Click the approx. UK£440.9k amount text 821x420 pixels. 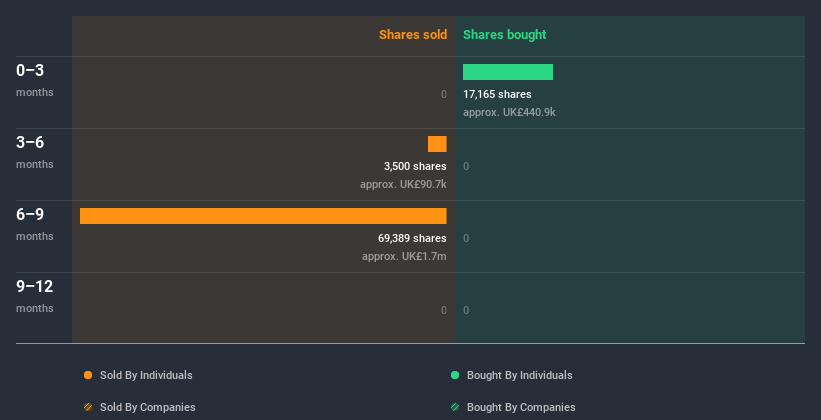(x=509, y=112)
